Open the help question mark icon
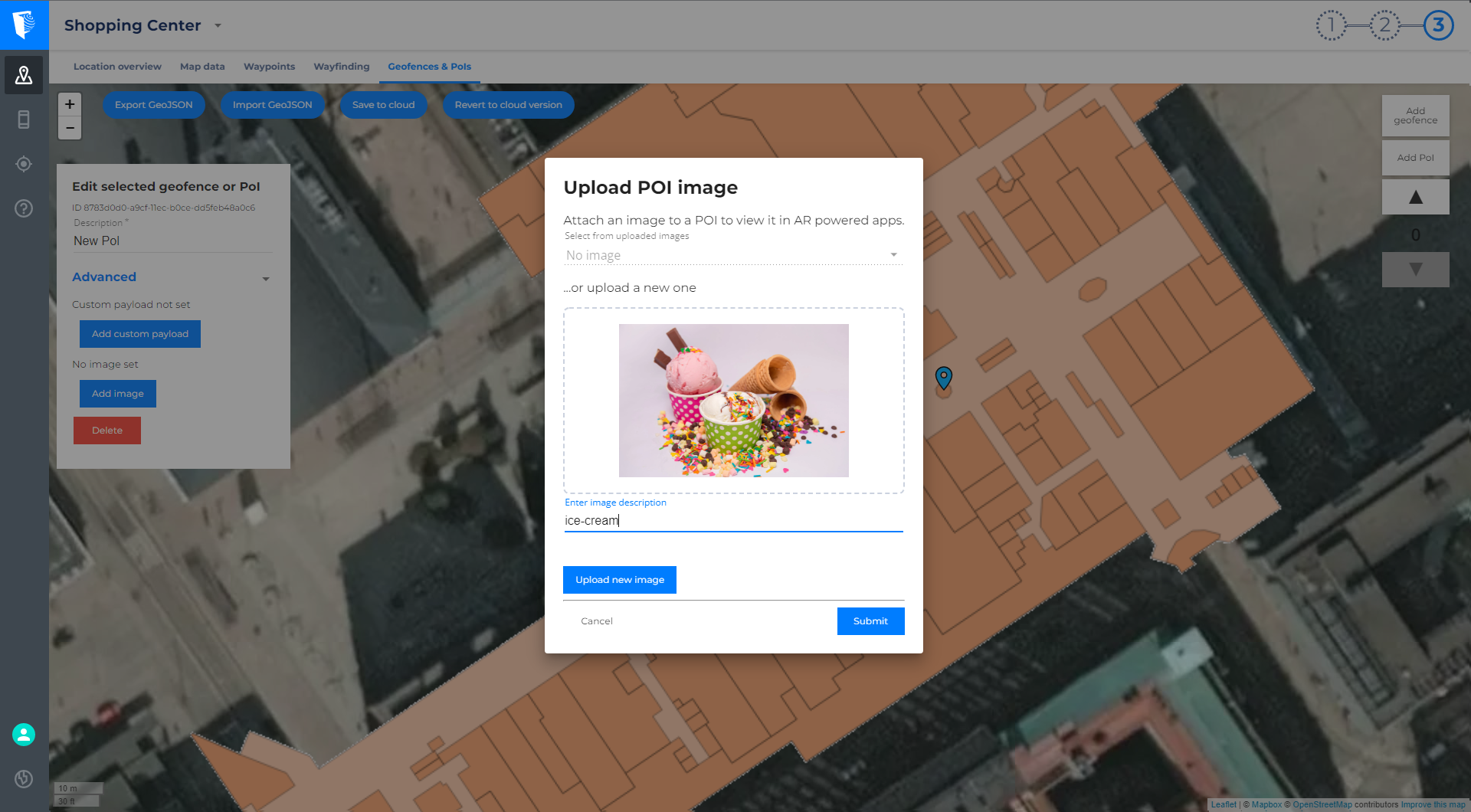This screenshot has width=1471, height=812. pyautogui.click(x=24, y=208)
